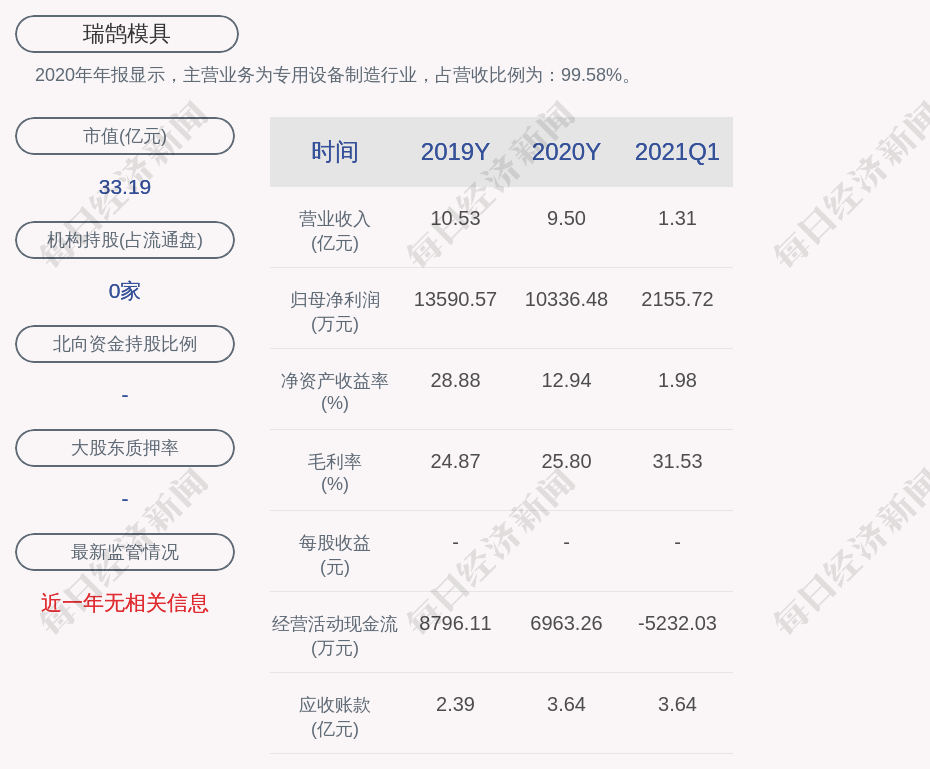
Task: Click the 瑞鹄模具 company name pill
Action: 126,34
